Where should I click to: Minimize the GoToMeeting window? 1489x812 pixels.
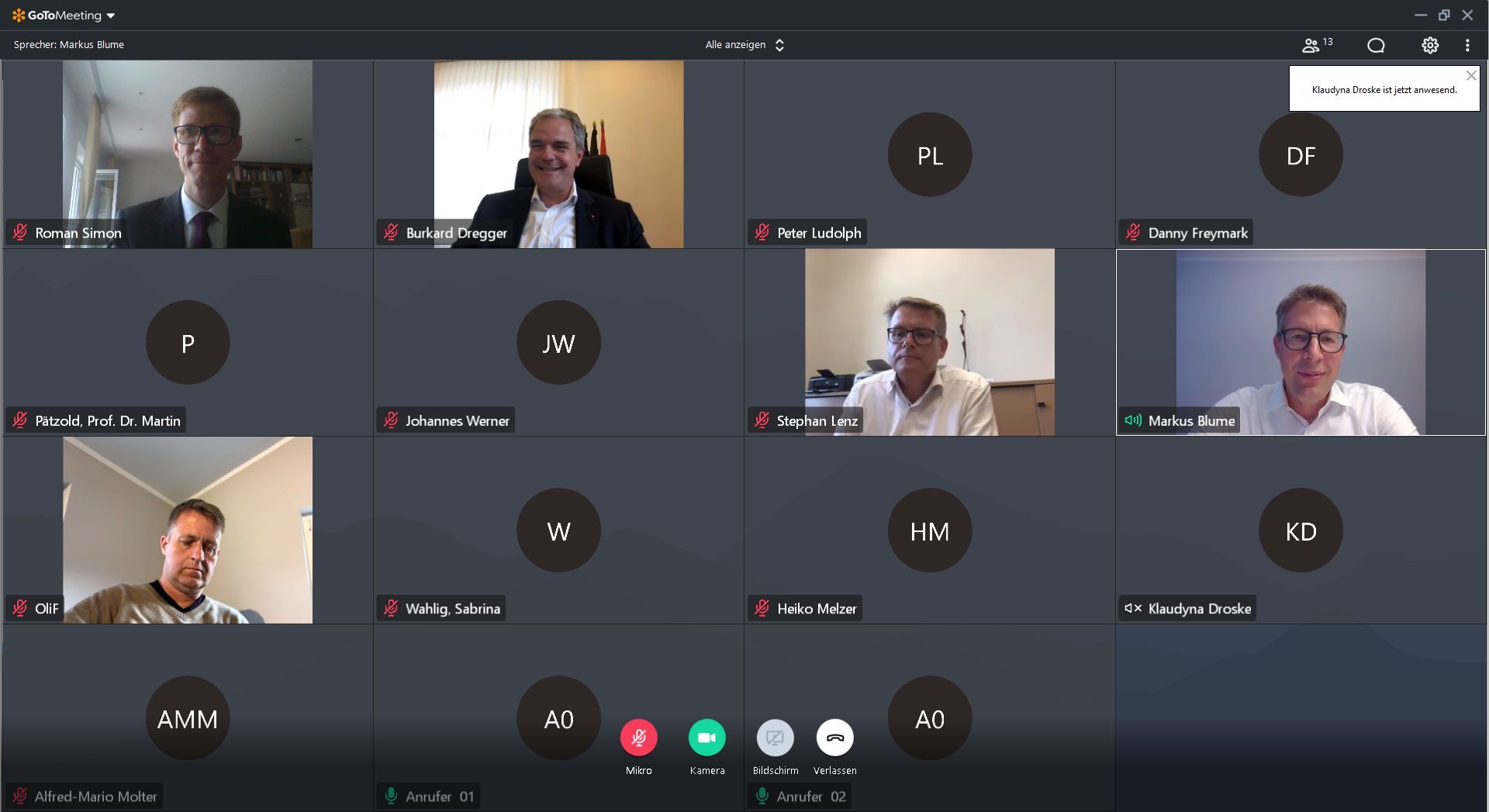(x=1421, y=16)
